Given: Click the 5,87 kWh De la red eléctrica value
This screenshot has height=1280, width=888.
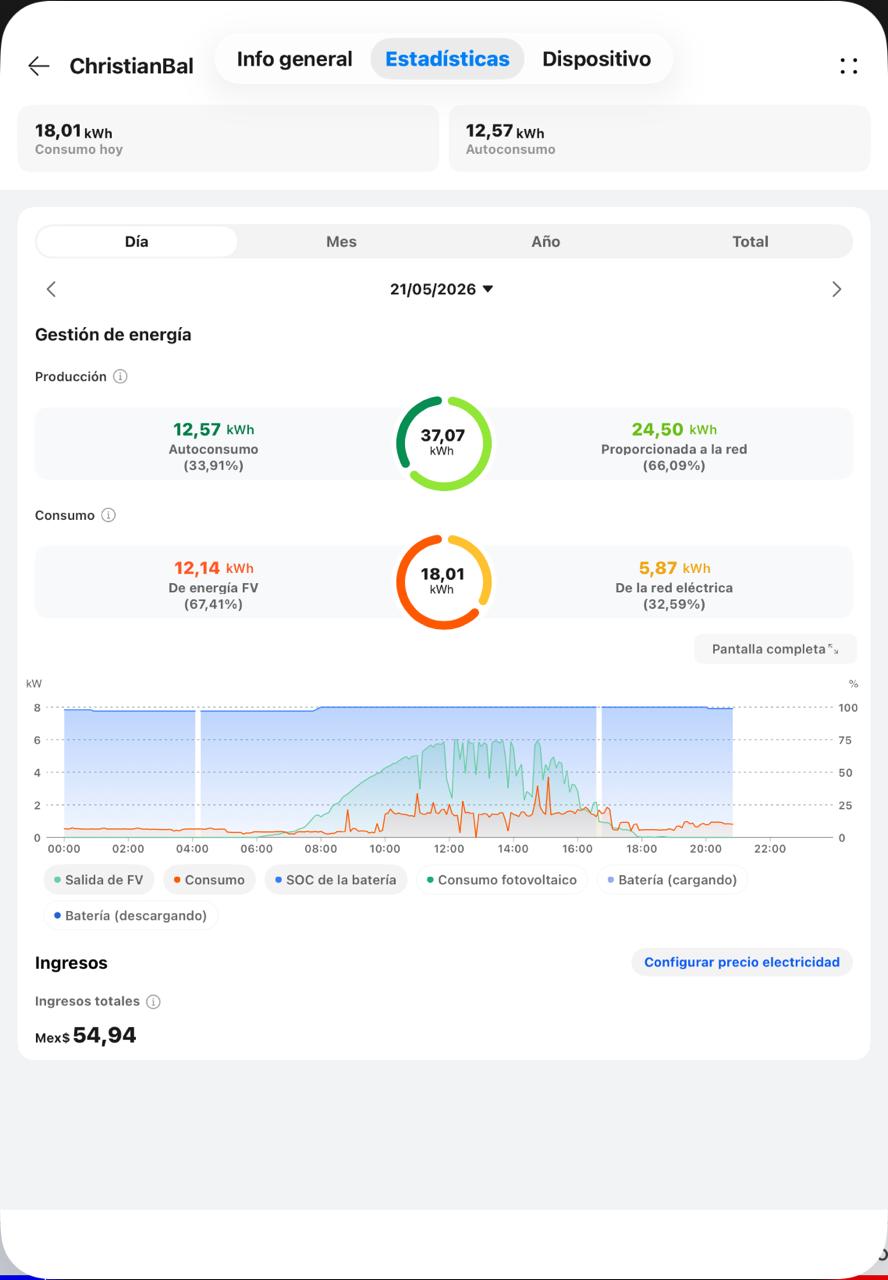Looking at the screenshot, I should tap(675, 569).
